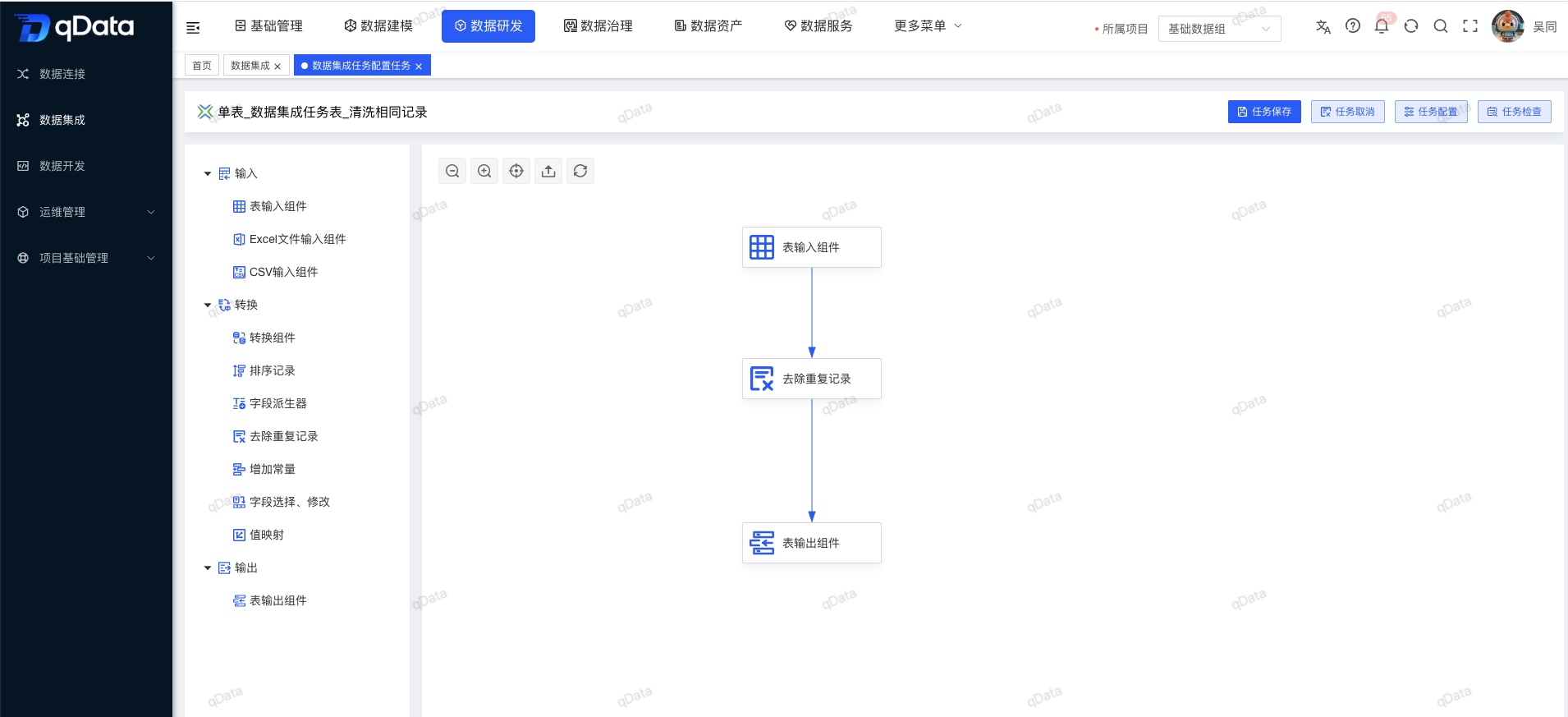Close the 数据集成任务配置任务 tab
This screenshot has width=1568, height=717.
click(419, 67)
